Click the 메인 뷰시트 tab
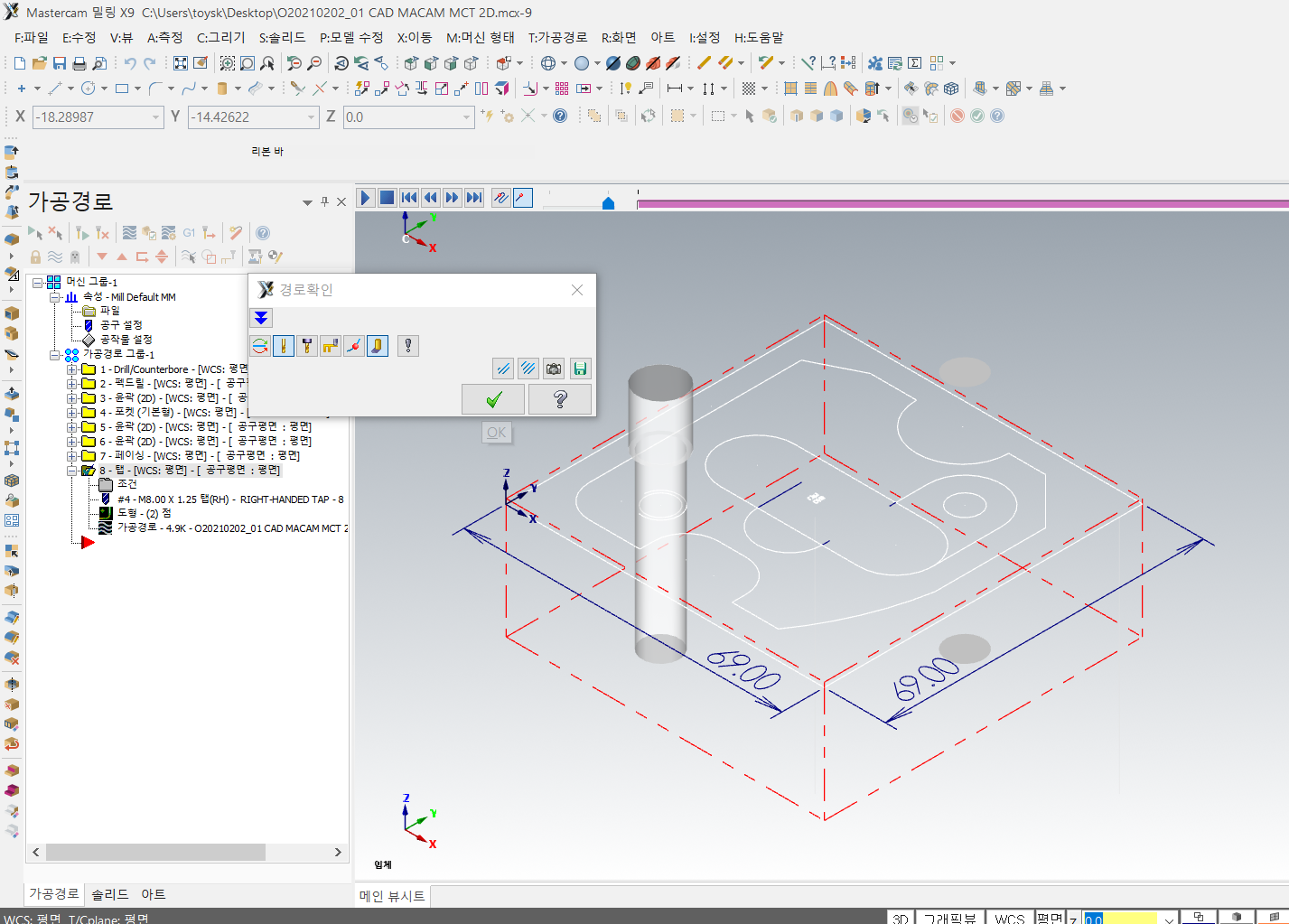 (392, 896)
